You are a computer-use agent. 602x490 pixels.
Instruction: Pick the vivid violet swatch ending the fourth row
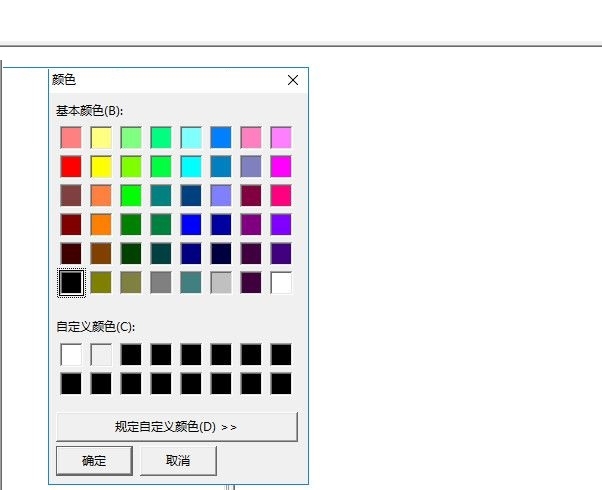point(281,225)
